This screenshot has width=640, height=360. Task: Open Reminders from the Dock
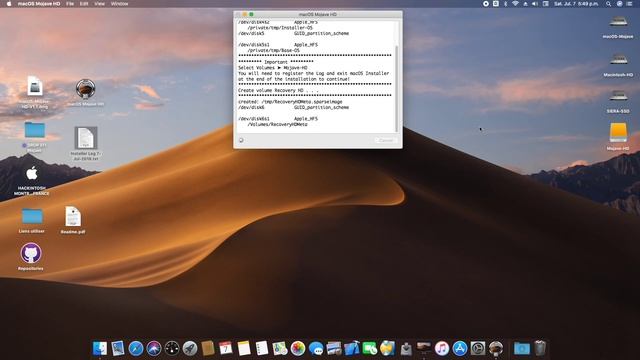point(262,348)
